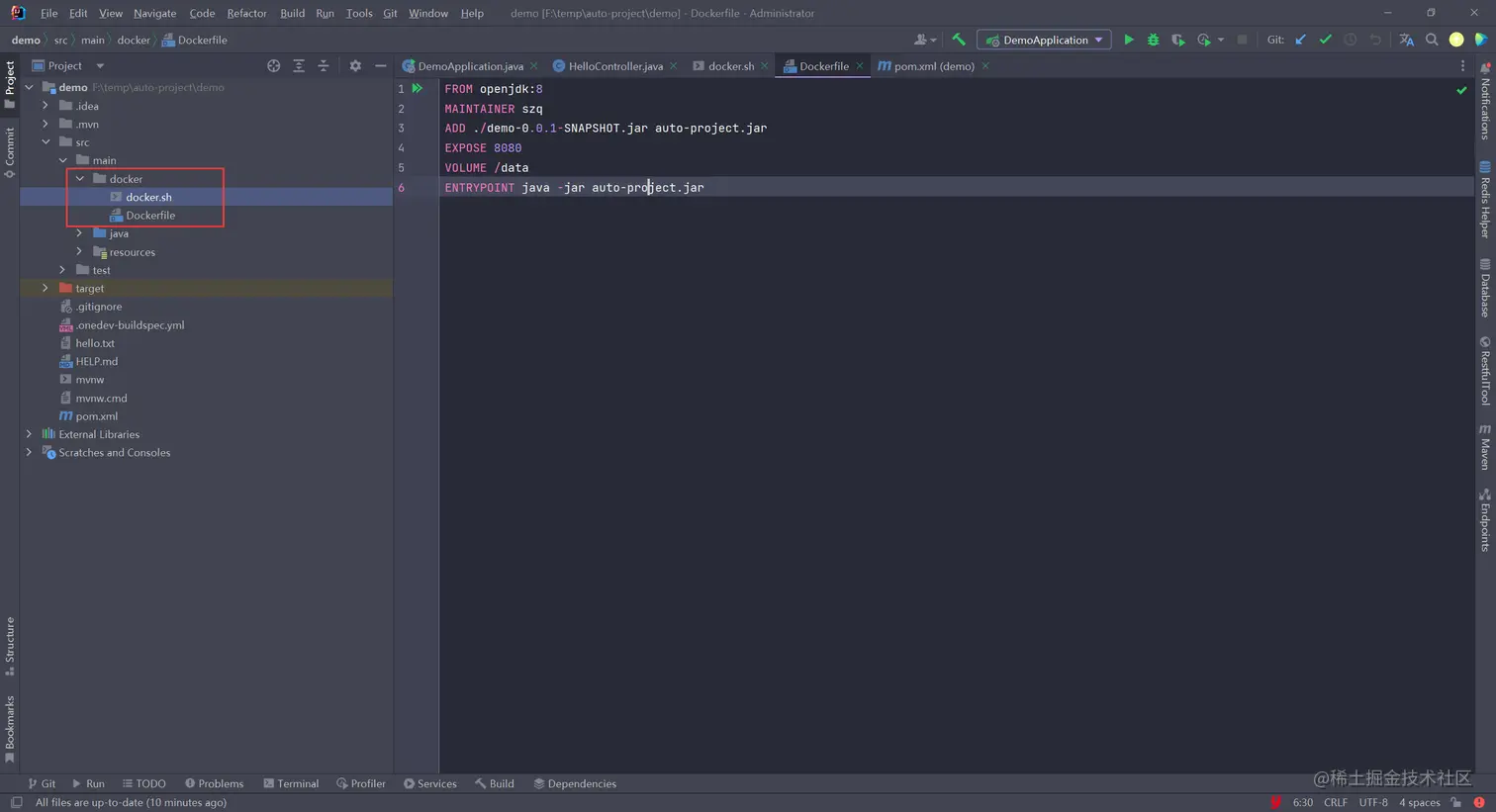Expand the .idea folder
Screen dimensions: 1496x812
pyautogui.click(x=46, y=106)
